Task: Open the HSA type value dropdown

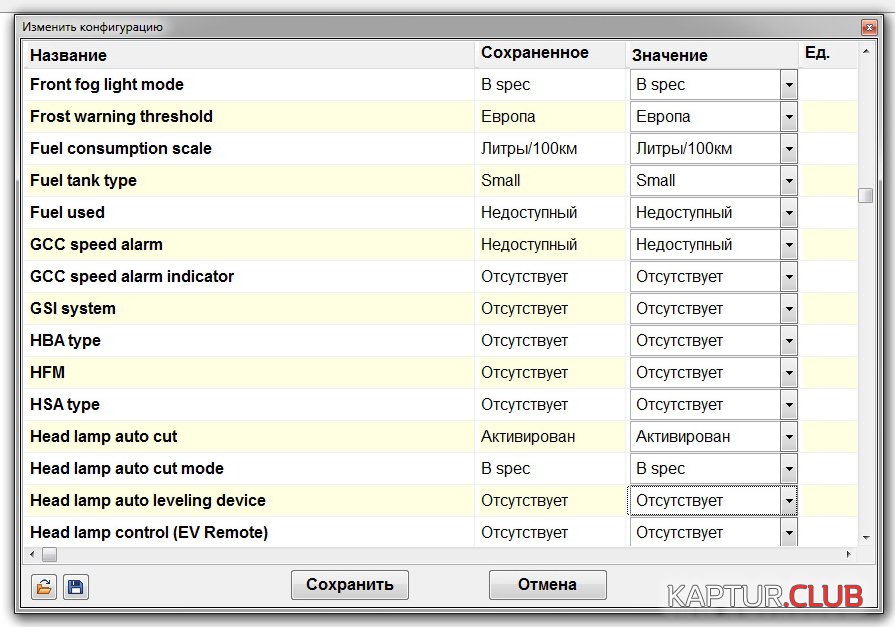Action: tap(788, 405)
